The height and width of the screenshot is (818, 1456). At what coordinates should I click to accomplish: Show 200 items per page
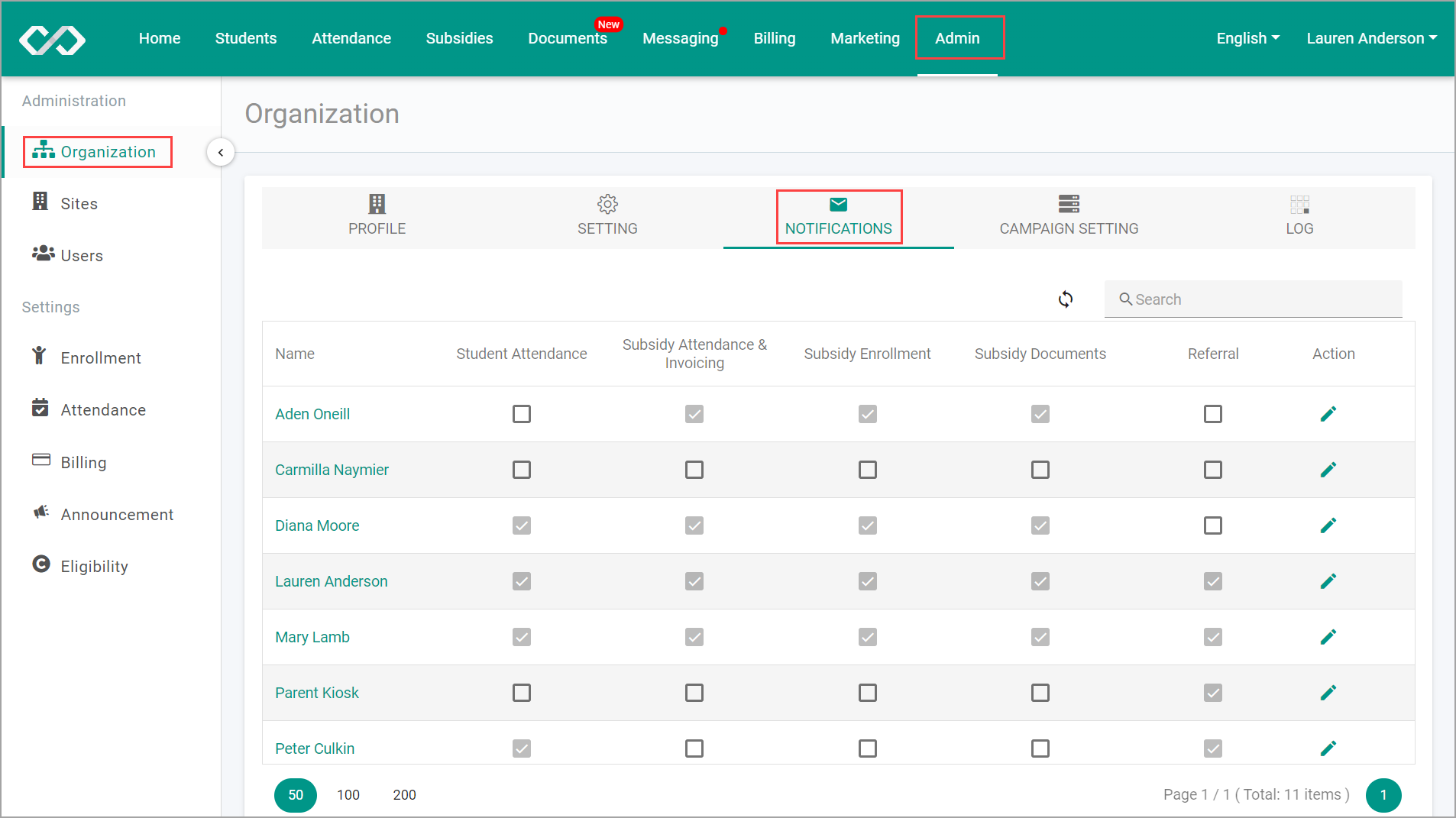pyautogui.click(x=405, y=795)
